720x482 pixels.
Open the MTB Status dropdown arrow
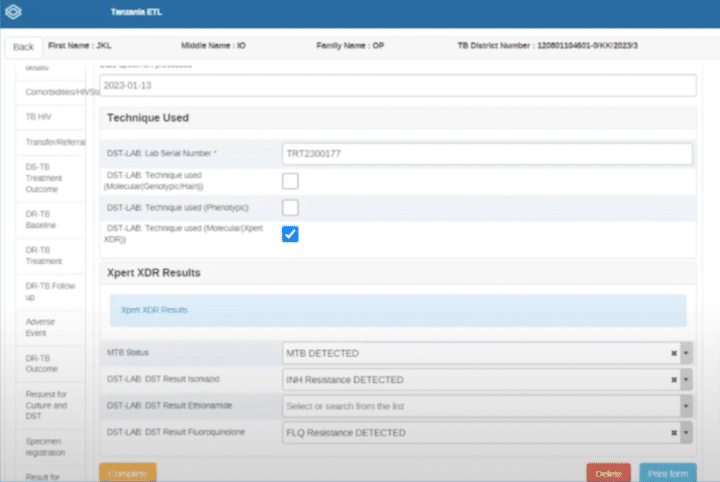coord(687,353)
